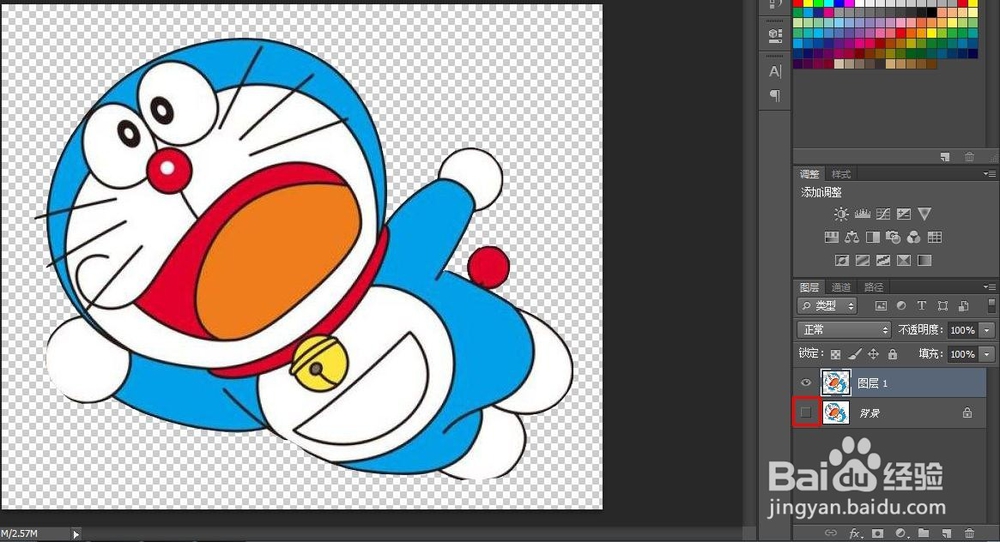Pick the magenta swatch in second row
1000x542 pixels.
[827, 12]
